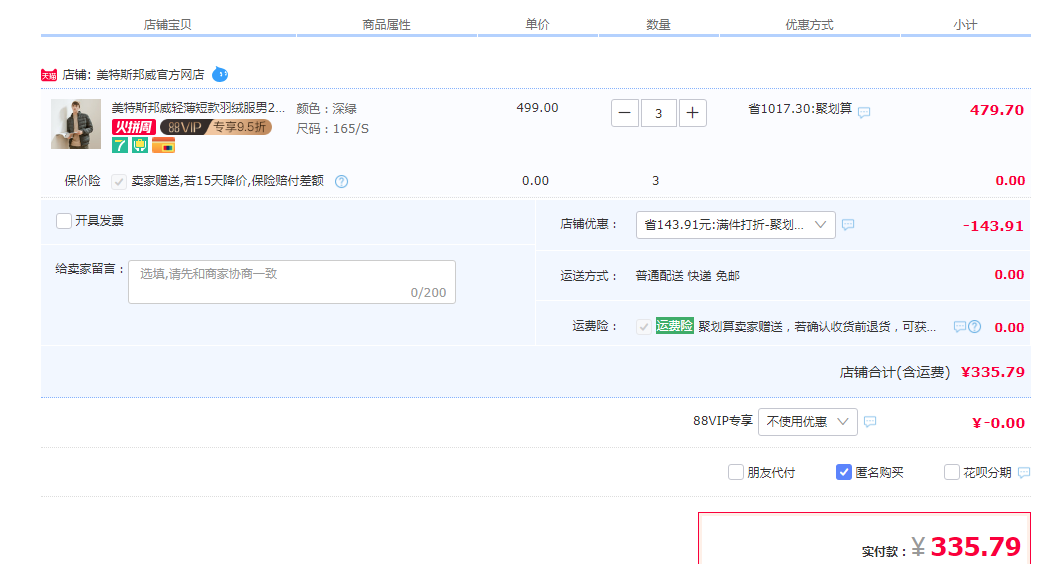Click the green 7-day return service icon
The image size is (1056, 564).
120,145
